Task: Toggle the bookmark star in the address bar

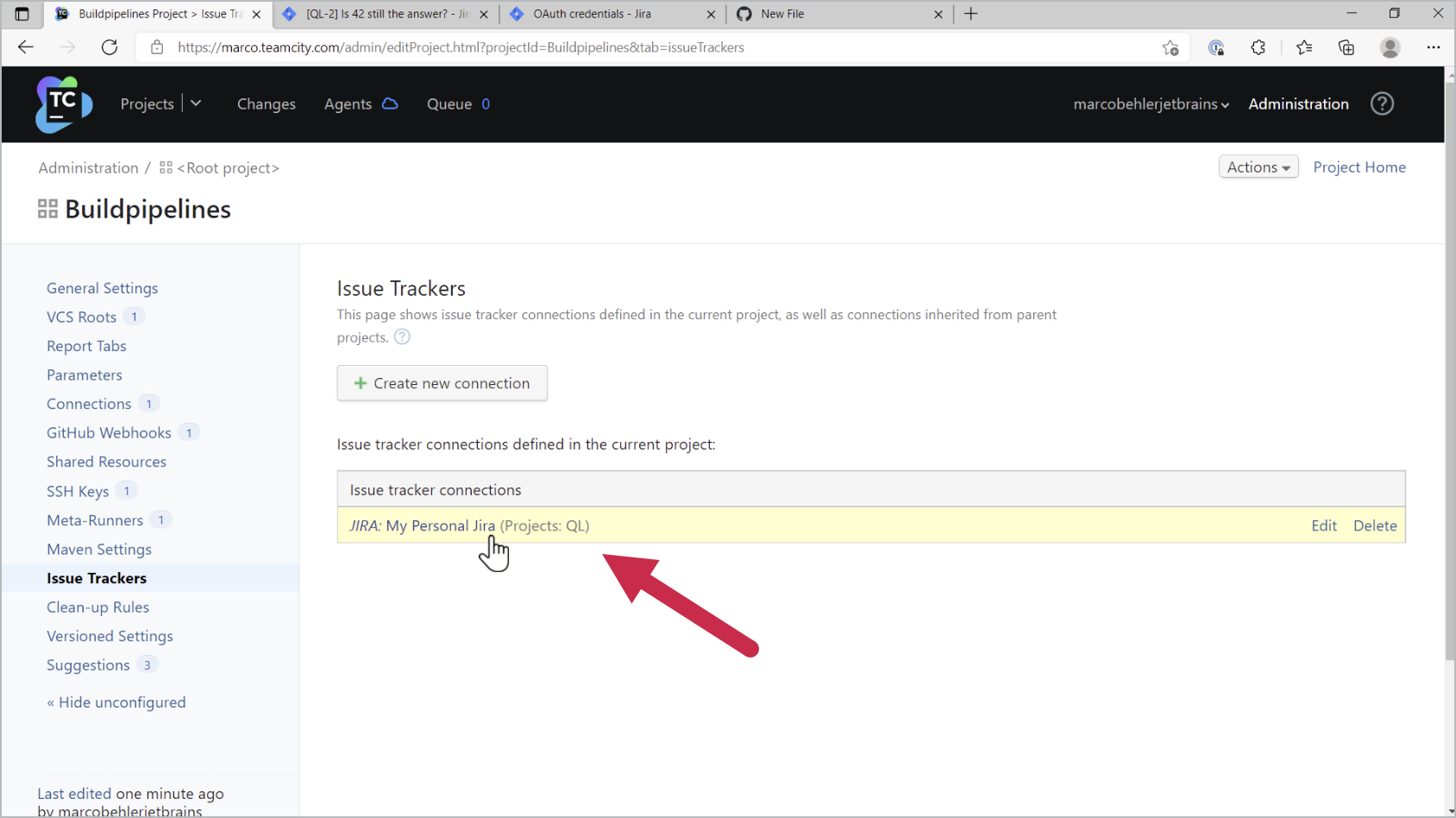Action: click(1170, 47)
